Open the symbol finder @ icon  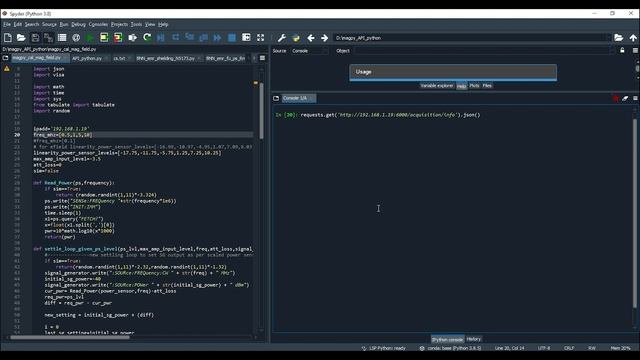[76, 38]
